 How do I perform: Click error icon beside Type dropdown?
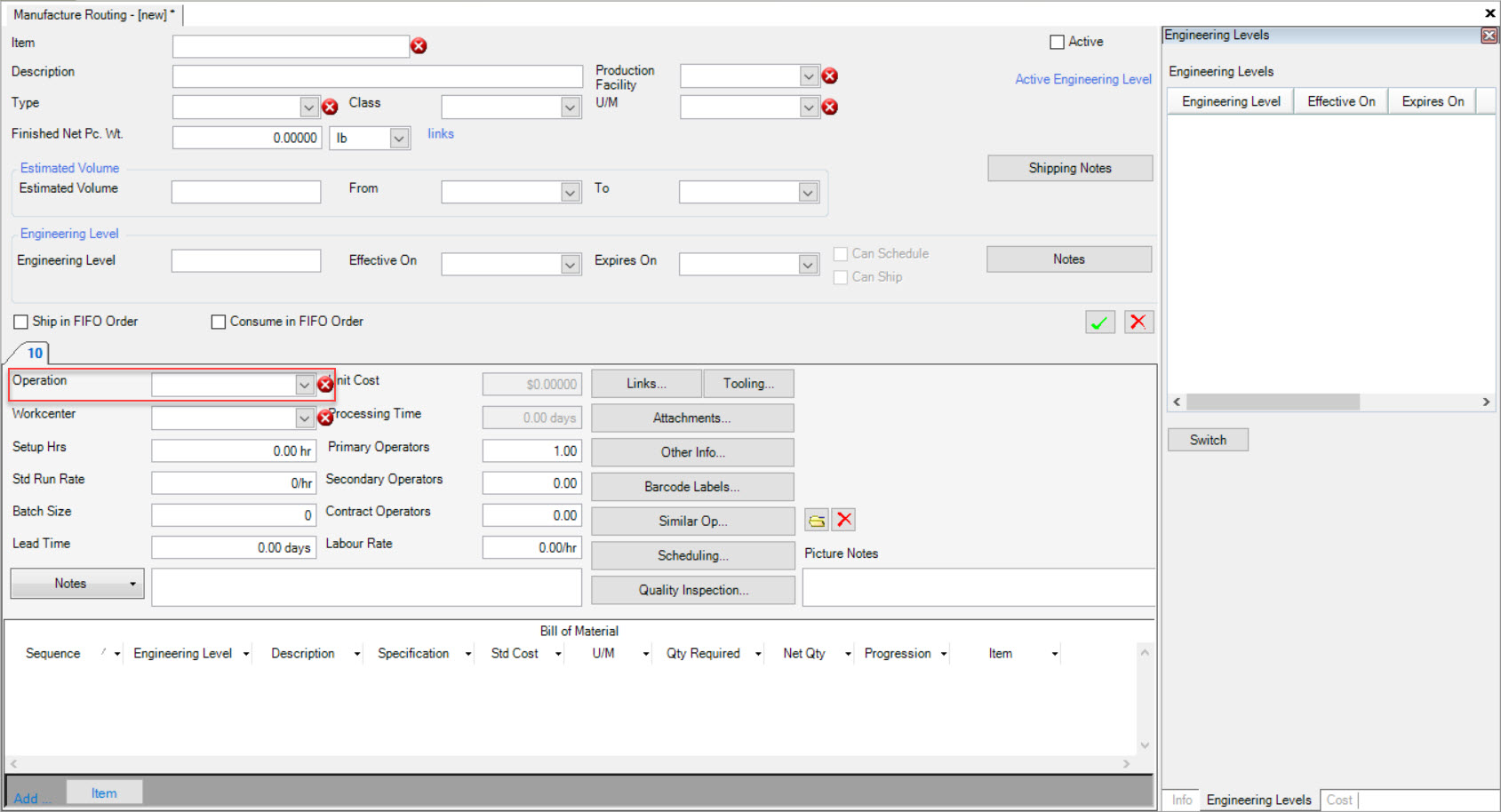pos(330,107)
